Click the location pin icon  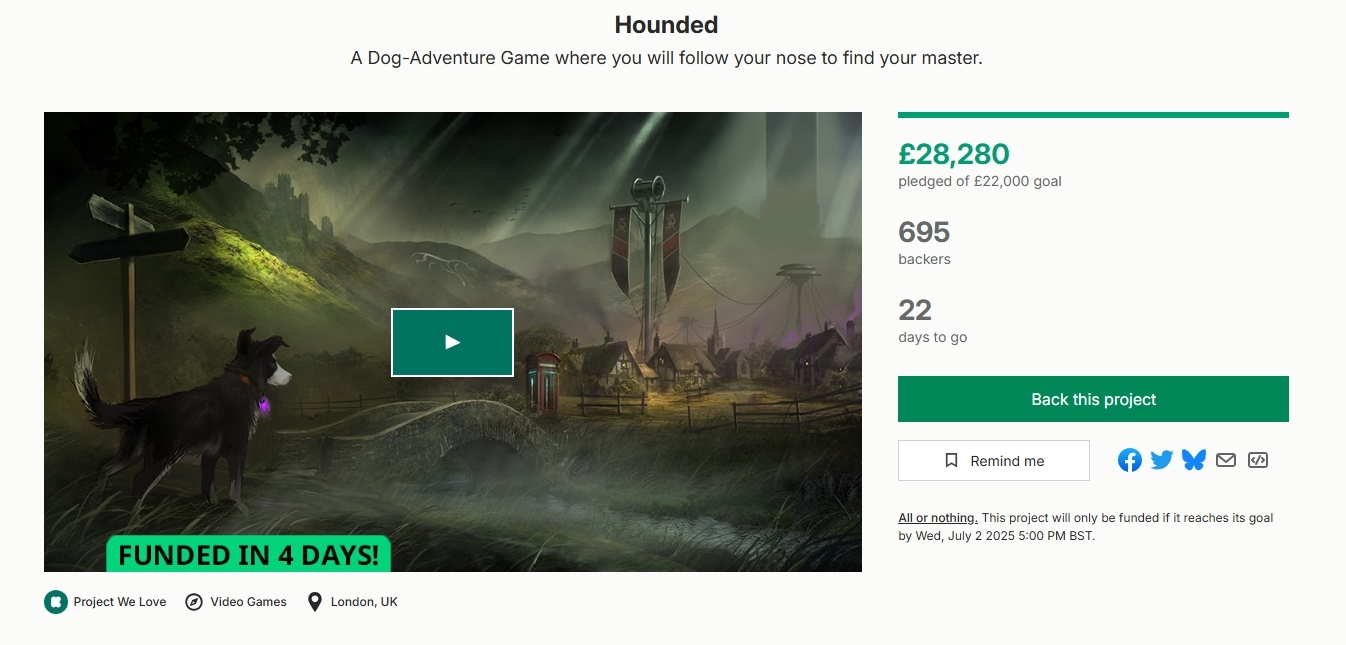pyautogui.click(x=315, y=602)
